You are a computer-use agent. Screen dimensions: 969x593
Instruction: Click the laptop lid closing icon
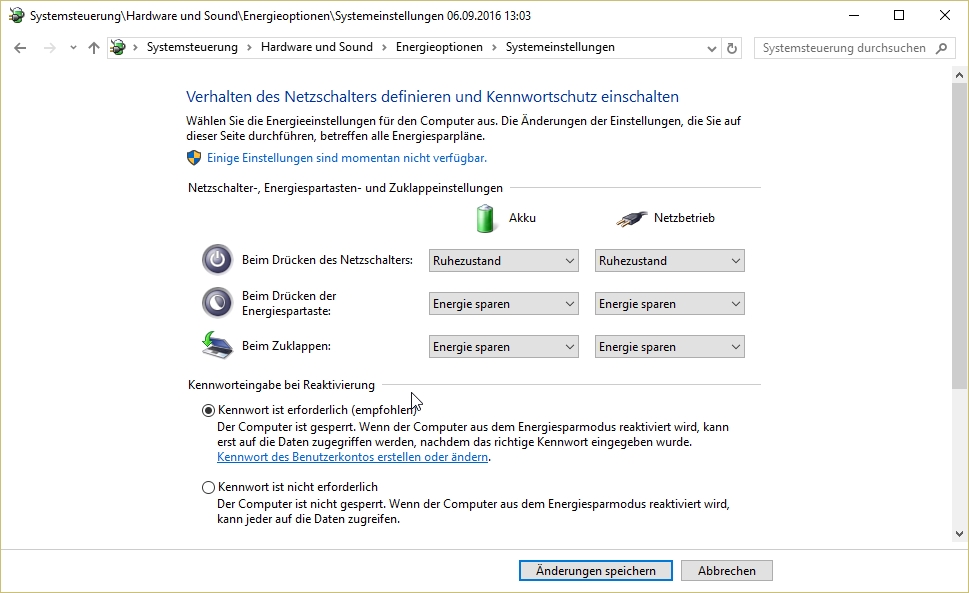tap(217, 346)
